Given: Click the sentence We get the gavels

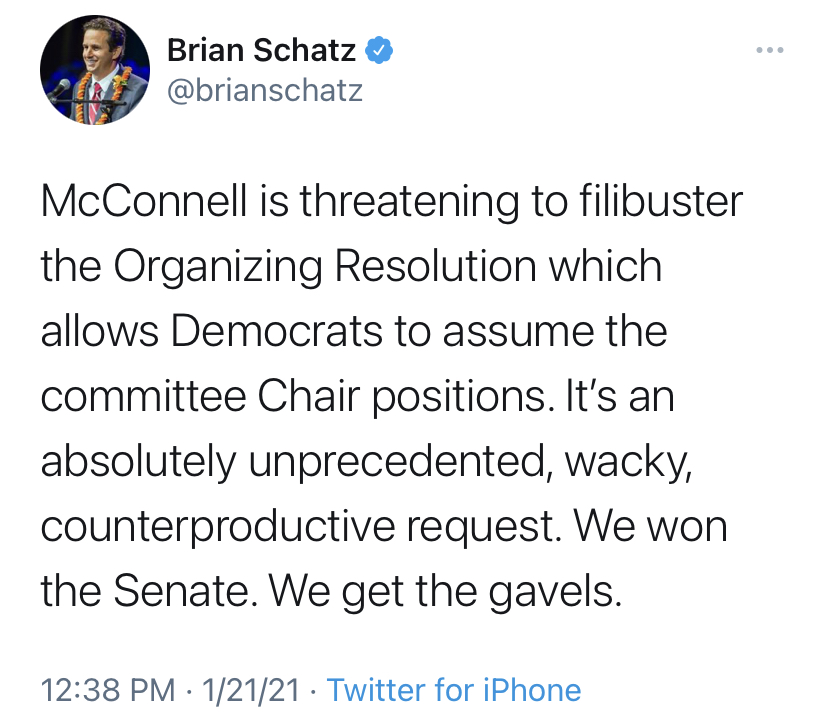Looking at the screenshot, I should click(x=446, y=591).
